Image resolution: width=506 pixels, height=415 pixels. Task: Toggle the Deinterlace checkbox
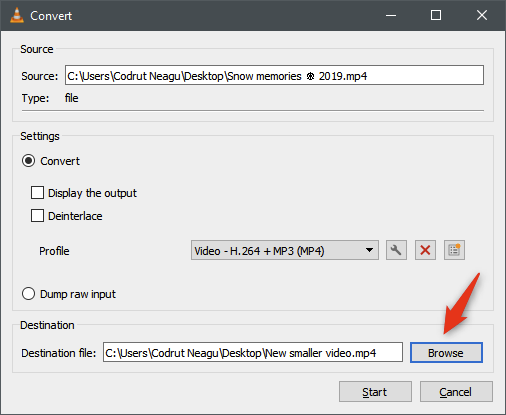point(37,216)
